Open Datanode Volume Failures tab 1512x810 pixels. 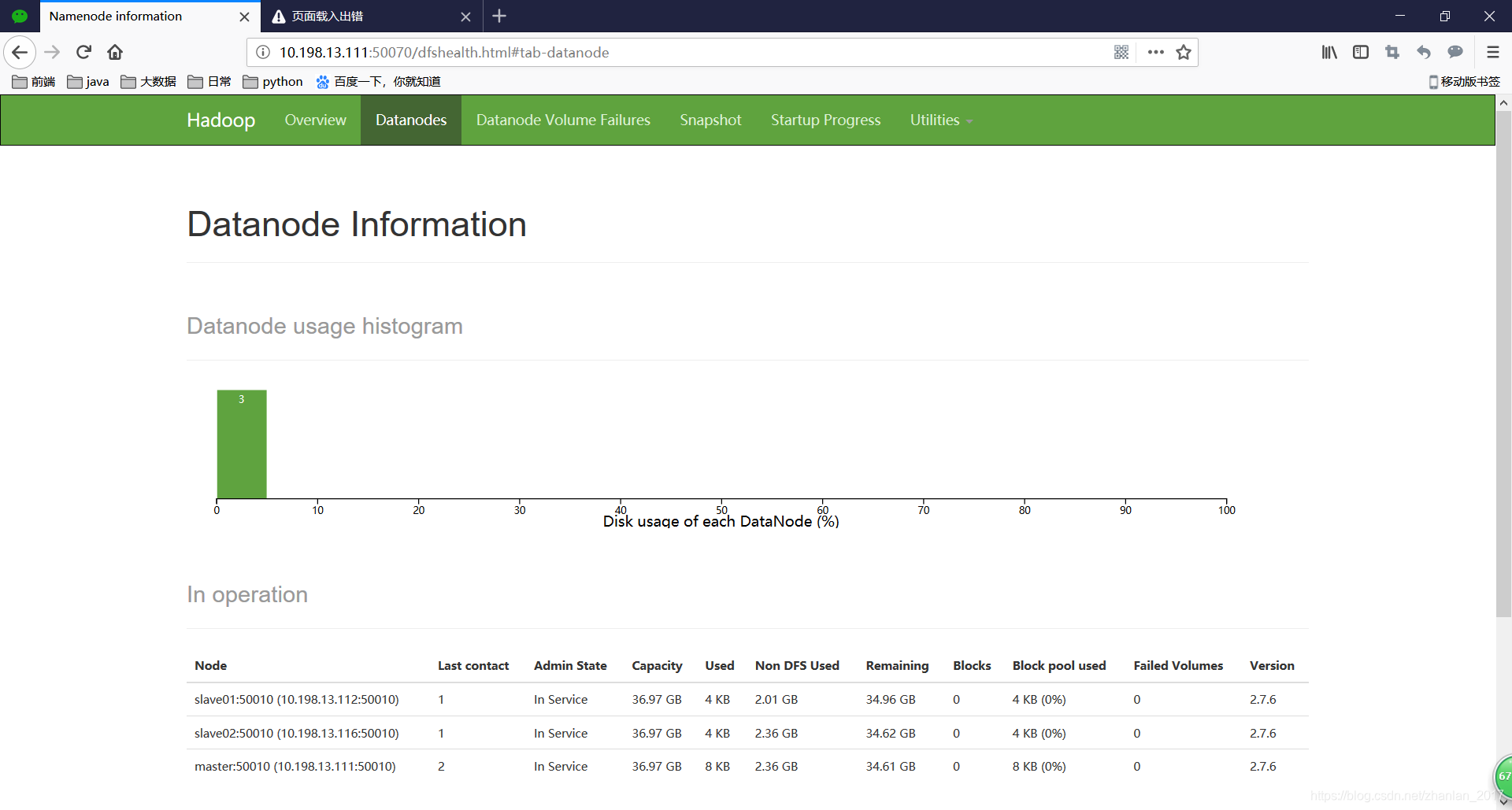(x=563, y=120)
